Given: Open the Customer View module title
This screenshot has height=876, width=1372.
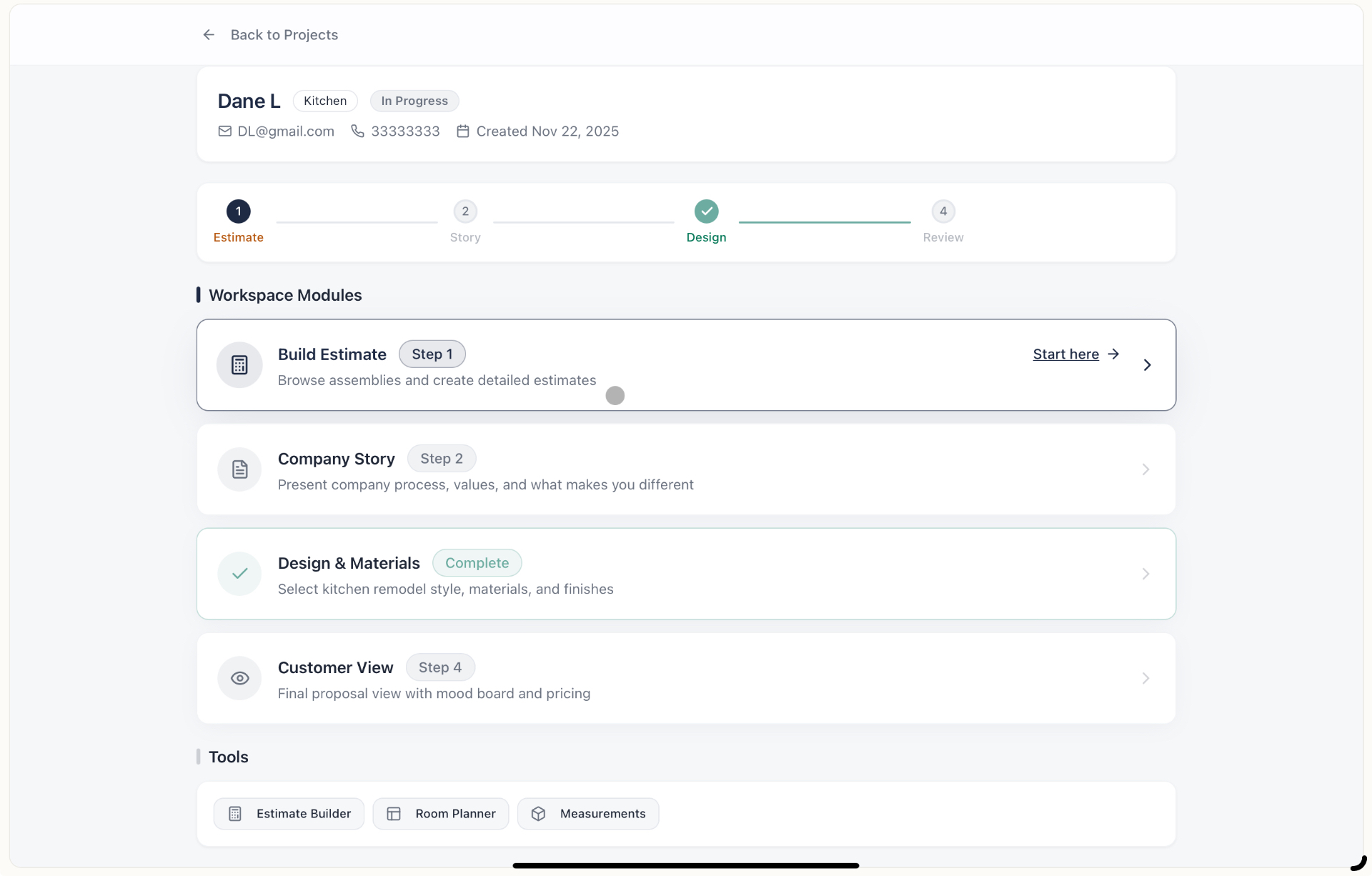Looking at the screenshot, I should pos(336,667).
